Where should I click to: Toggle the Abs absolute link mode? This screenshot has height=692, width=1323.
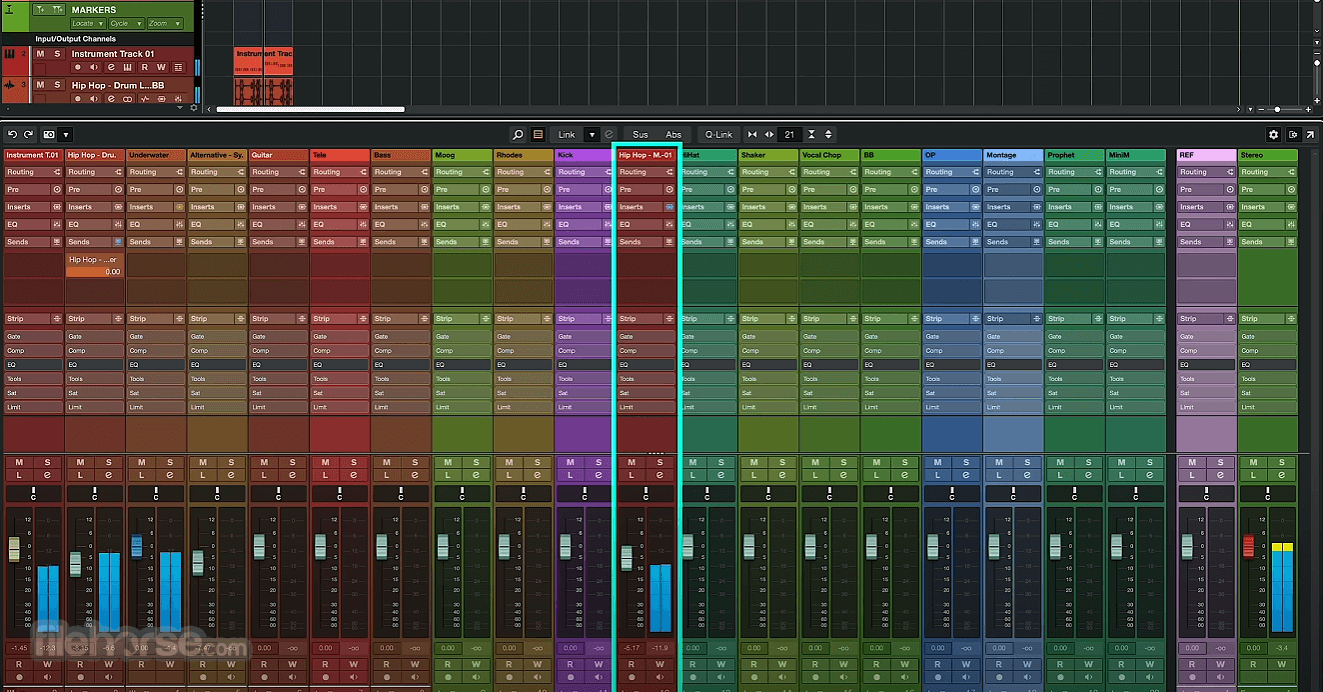click(674, 134)
